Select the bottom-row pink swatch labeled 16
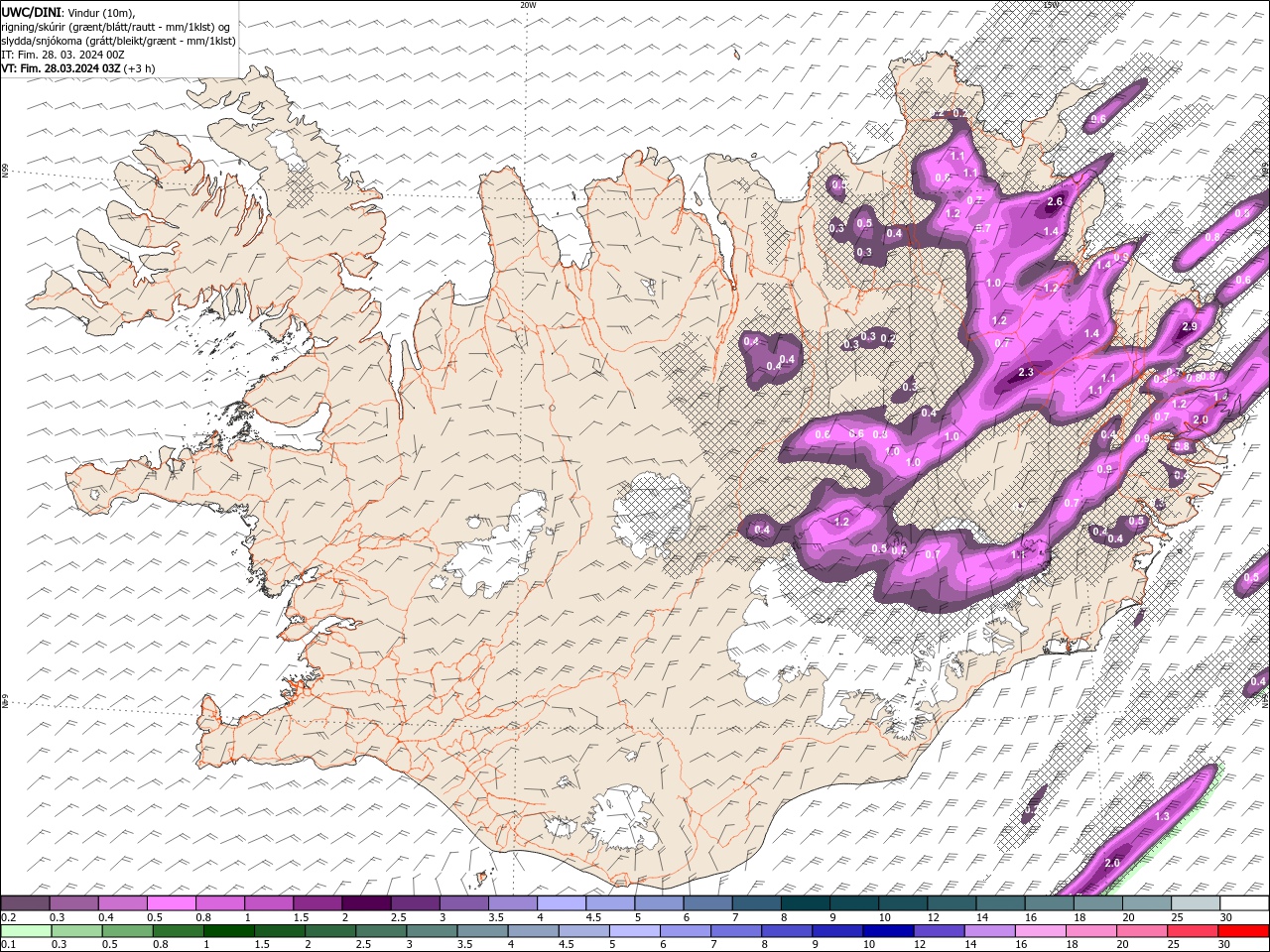Viewport: 1270px width, 952px height. [x=1041, y=931]
